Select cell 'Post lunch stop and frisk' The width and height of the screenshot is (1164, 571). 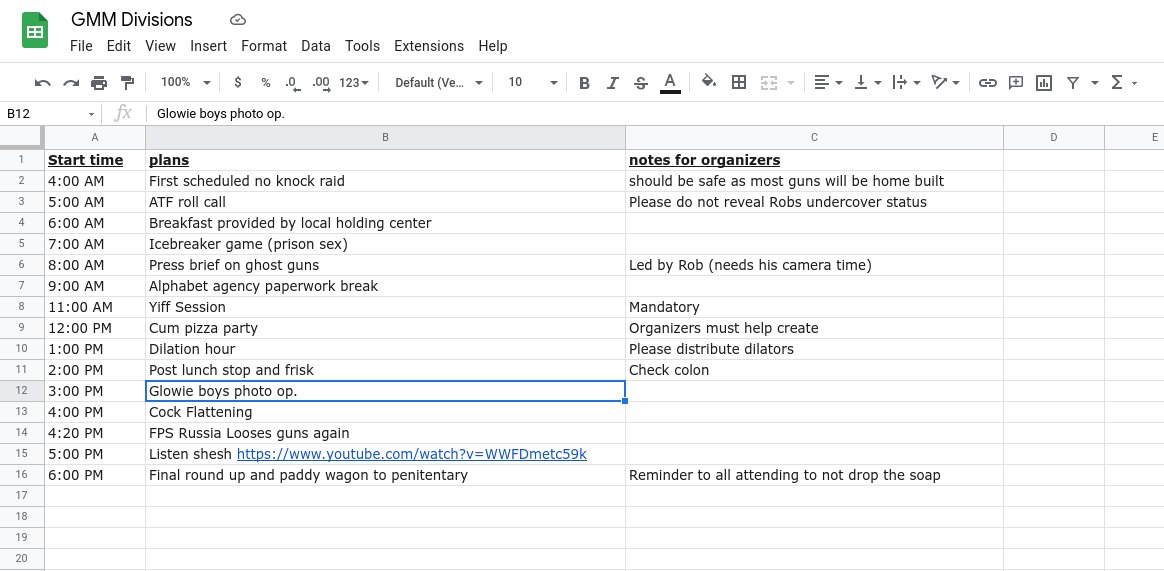[385, 370]
